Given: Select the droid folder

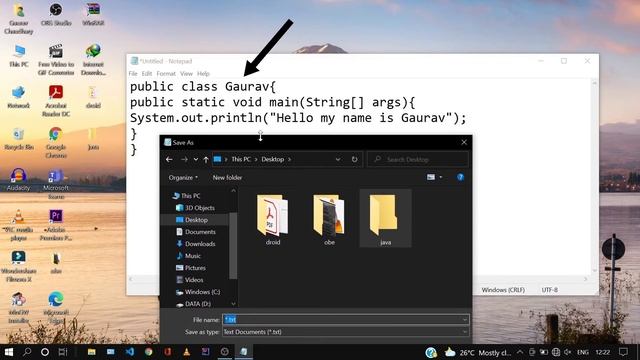Looking at the screenshot, I should [273, 220].
